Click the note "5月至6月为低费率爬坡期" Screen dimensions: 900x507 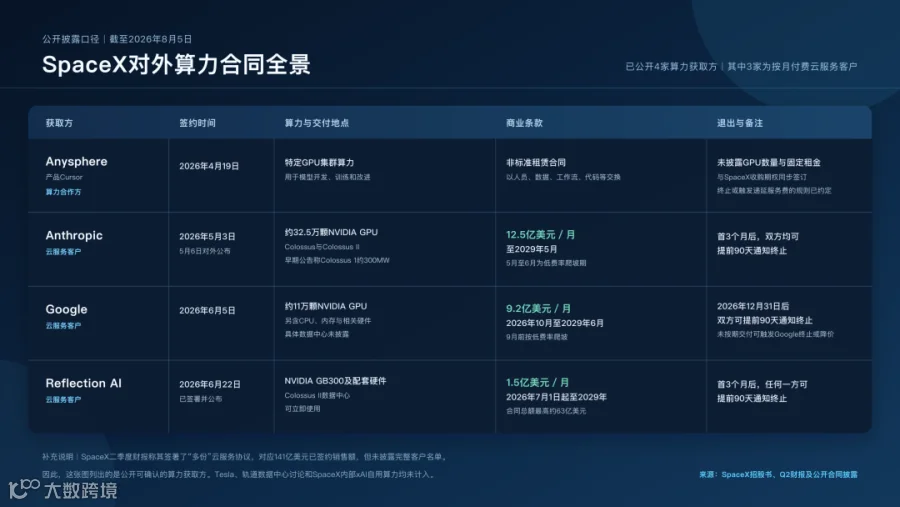(x=546, y=263)
